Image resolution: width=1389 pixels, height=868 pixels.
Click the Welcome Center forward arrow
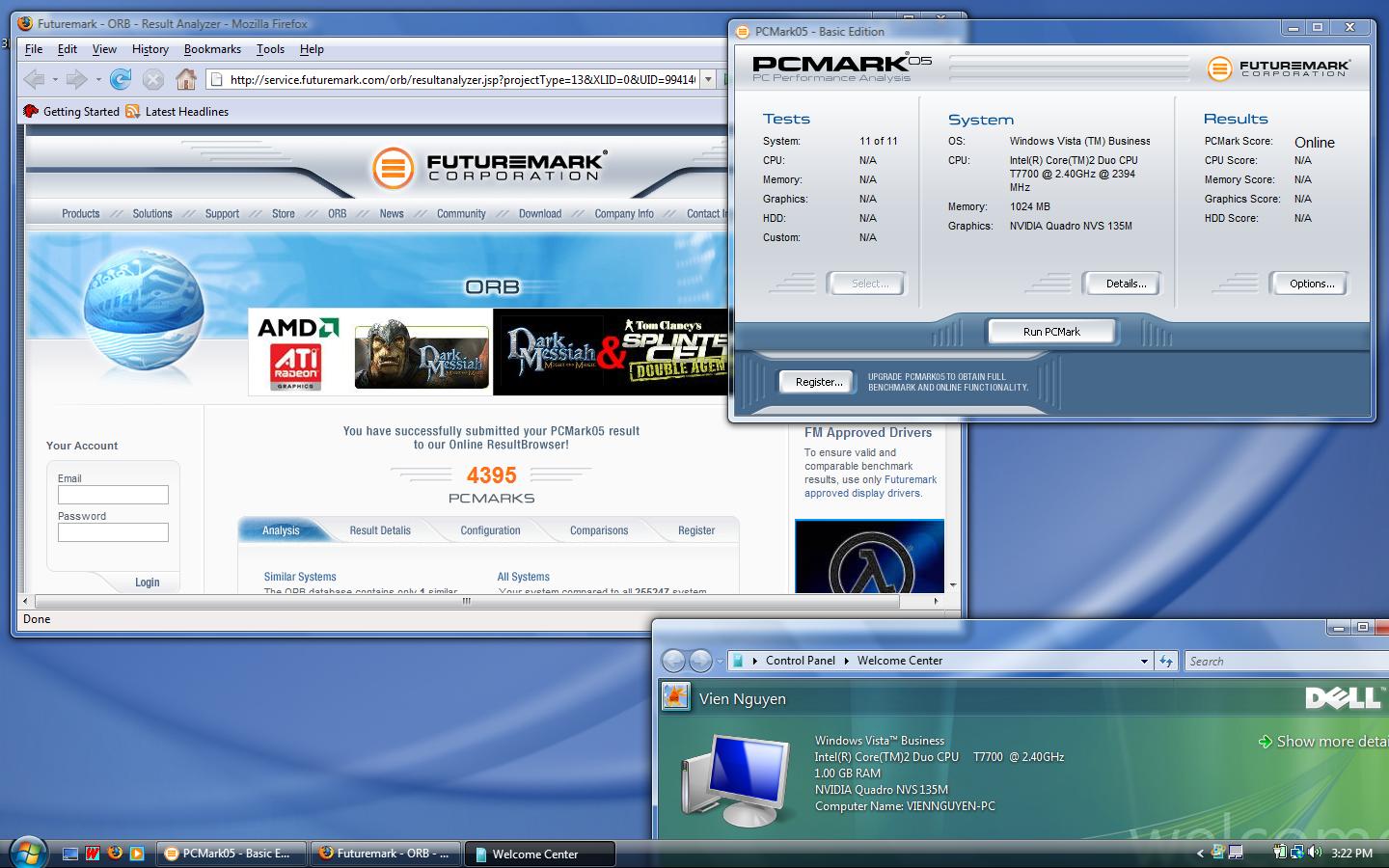[x=700, y=661]
